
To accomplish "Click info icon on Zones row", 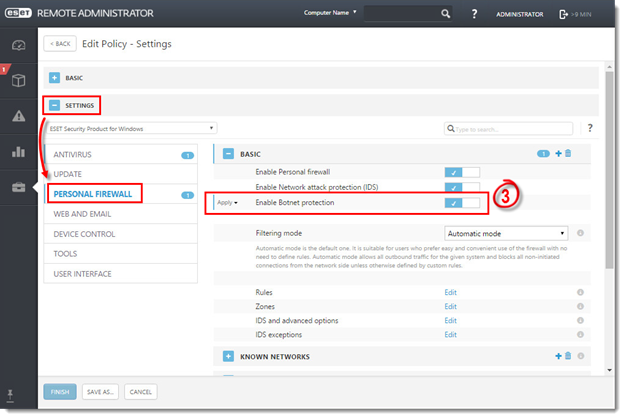I will (580, 306).
